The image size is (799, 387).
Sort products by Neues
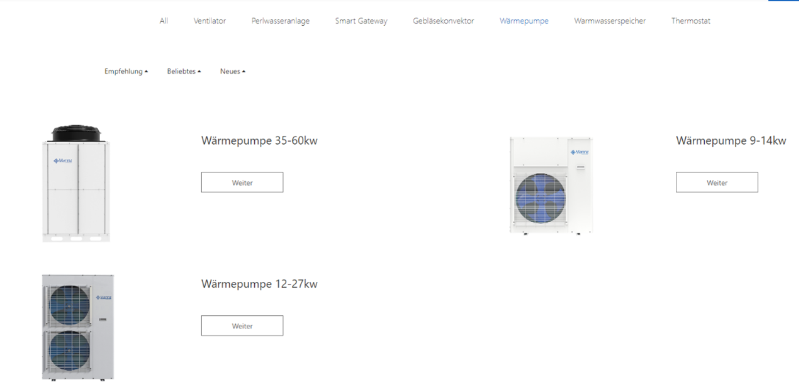tap(232, 71)
